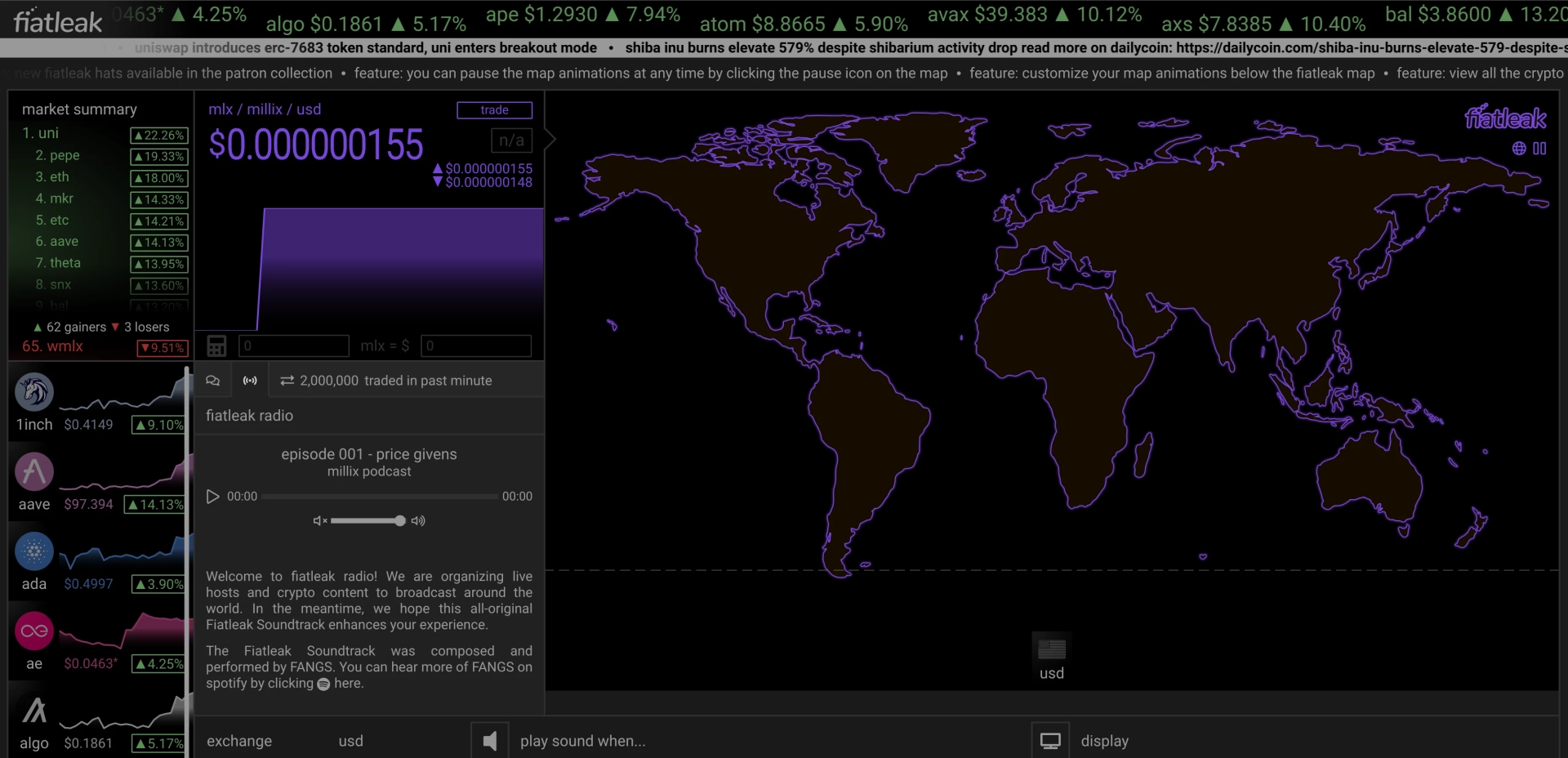Click the swap arrows trade-volume icon

tap(287, 381)
